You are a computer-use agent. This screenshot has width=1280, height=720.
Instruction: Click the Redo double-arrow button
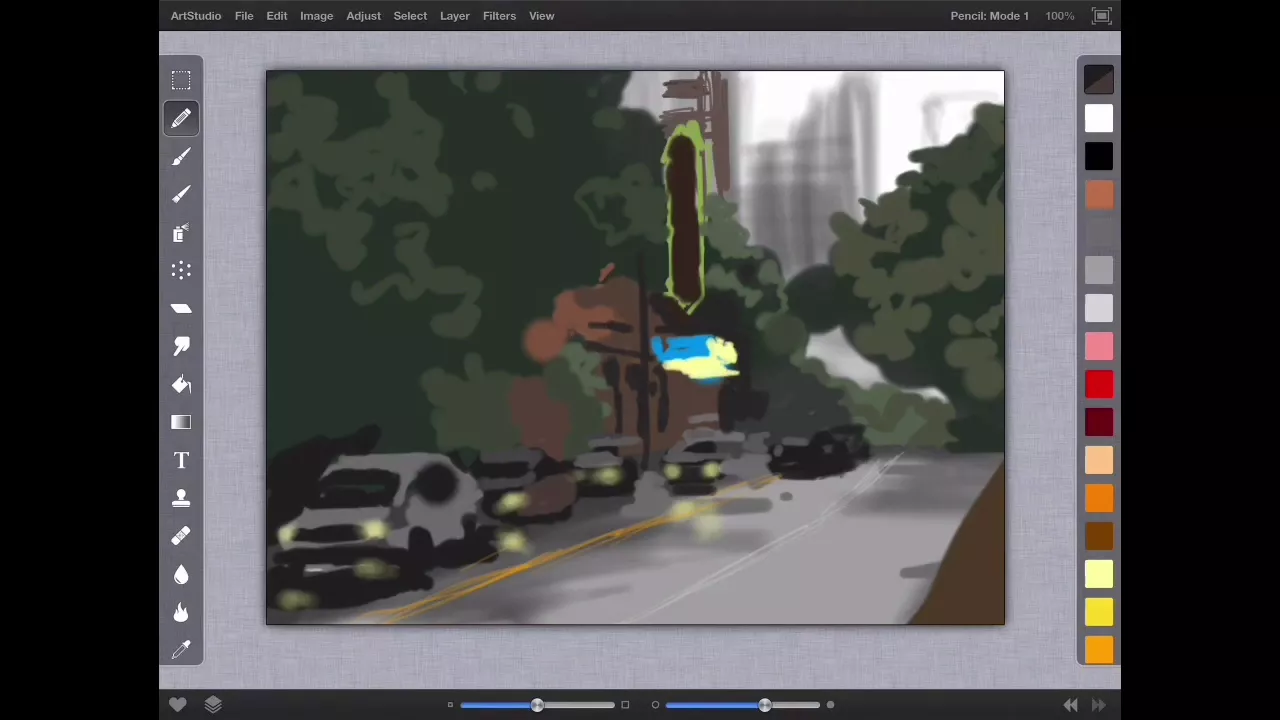tap(1099, 705)
